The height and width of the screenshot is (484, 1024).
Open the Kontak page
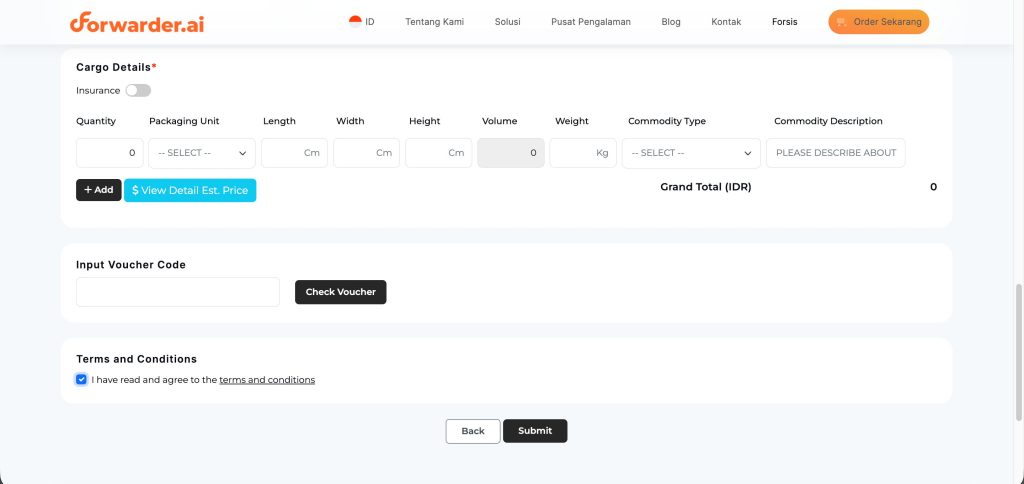(x=726, y=22)
